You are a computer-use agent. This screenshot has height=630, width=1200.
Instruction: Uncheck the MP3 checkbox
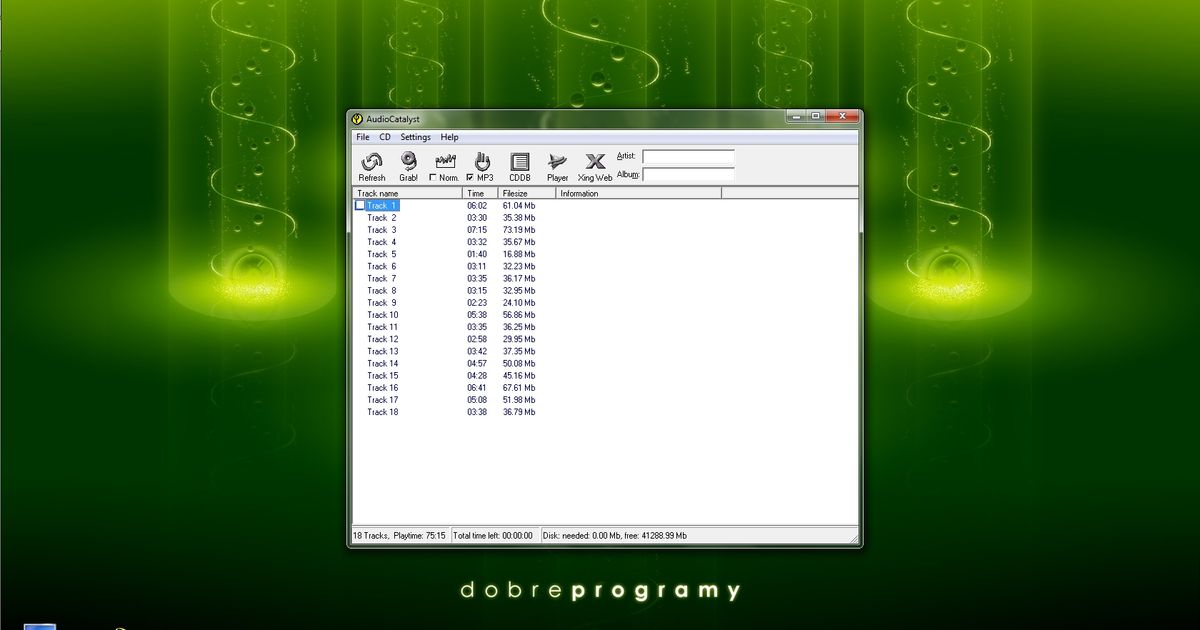470,178
